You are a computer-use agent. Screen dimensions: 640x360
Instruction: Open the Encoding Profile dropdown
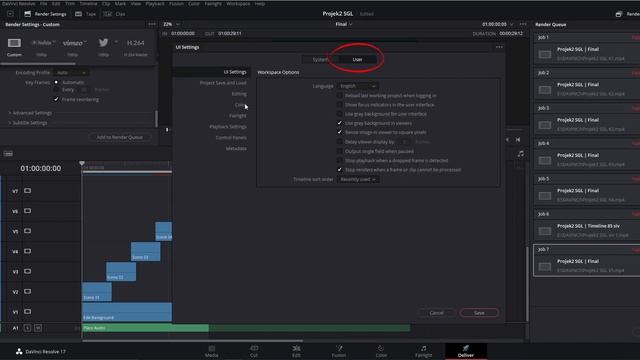(x=71, y=73)
